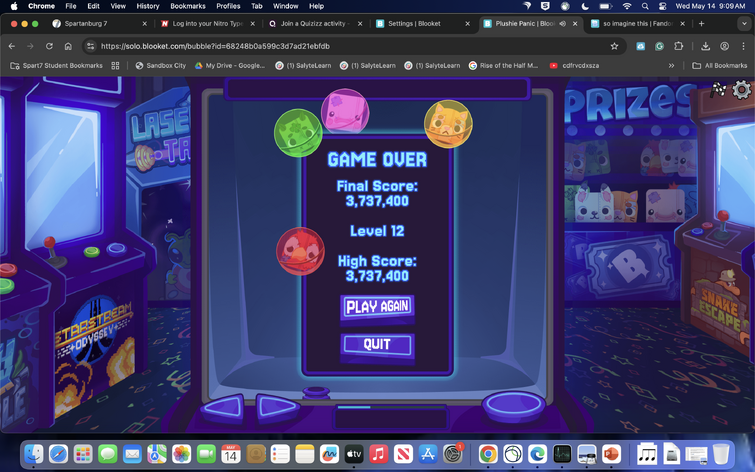
Task: Open PowerPoint from the Dock
Action: pyautogui.click(x=611, y=454)
